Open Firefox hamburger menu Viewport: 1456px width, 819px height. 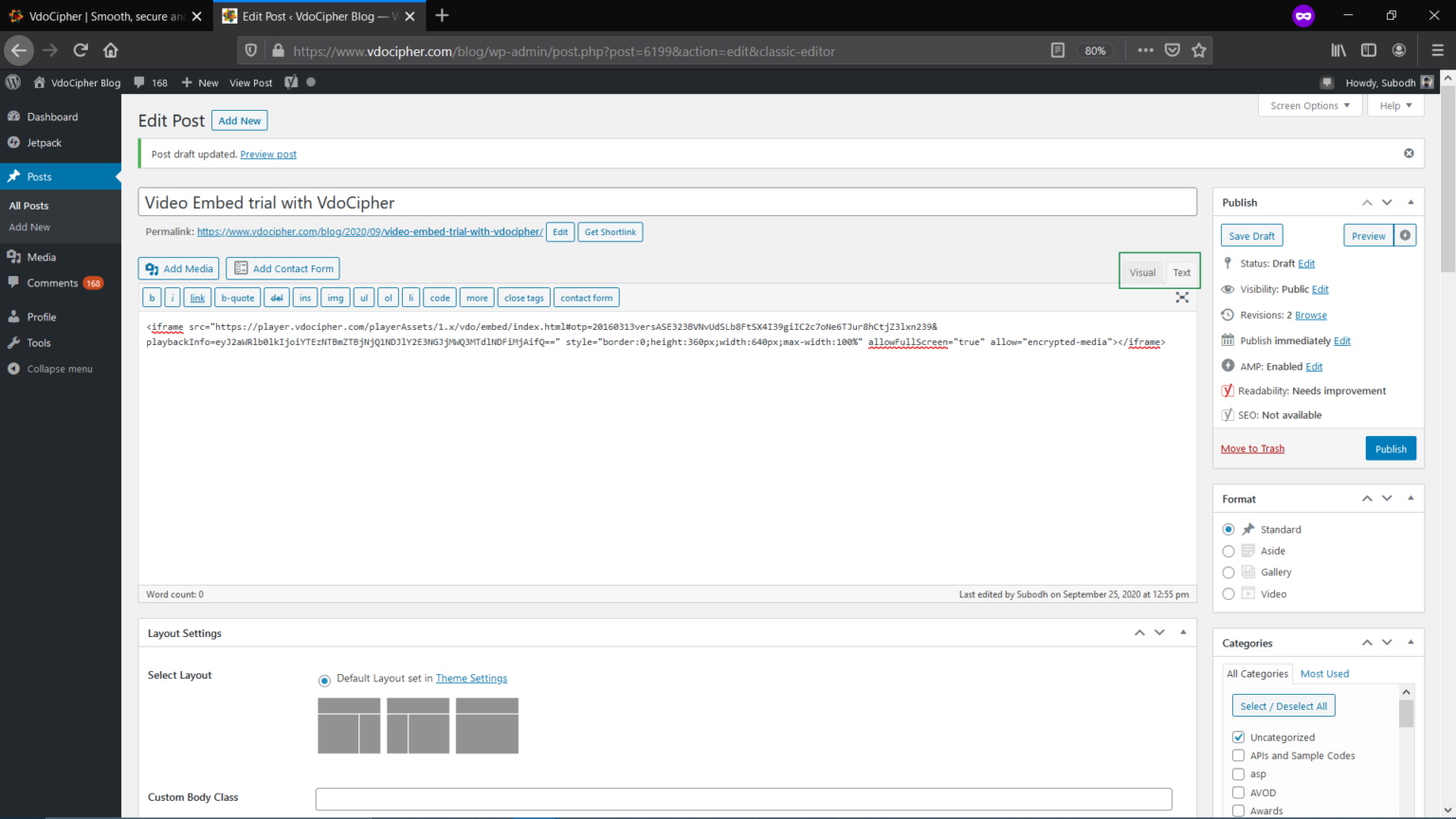click(1437, 50)
